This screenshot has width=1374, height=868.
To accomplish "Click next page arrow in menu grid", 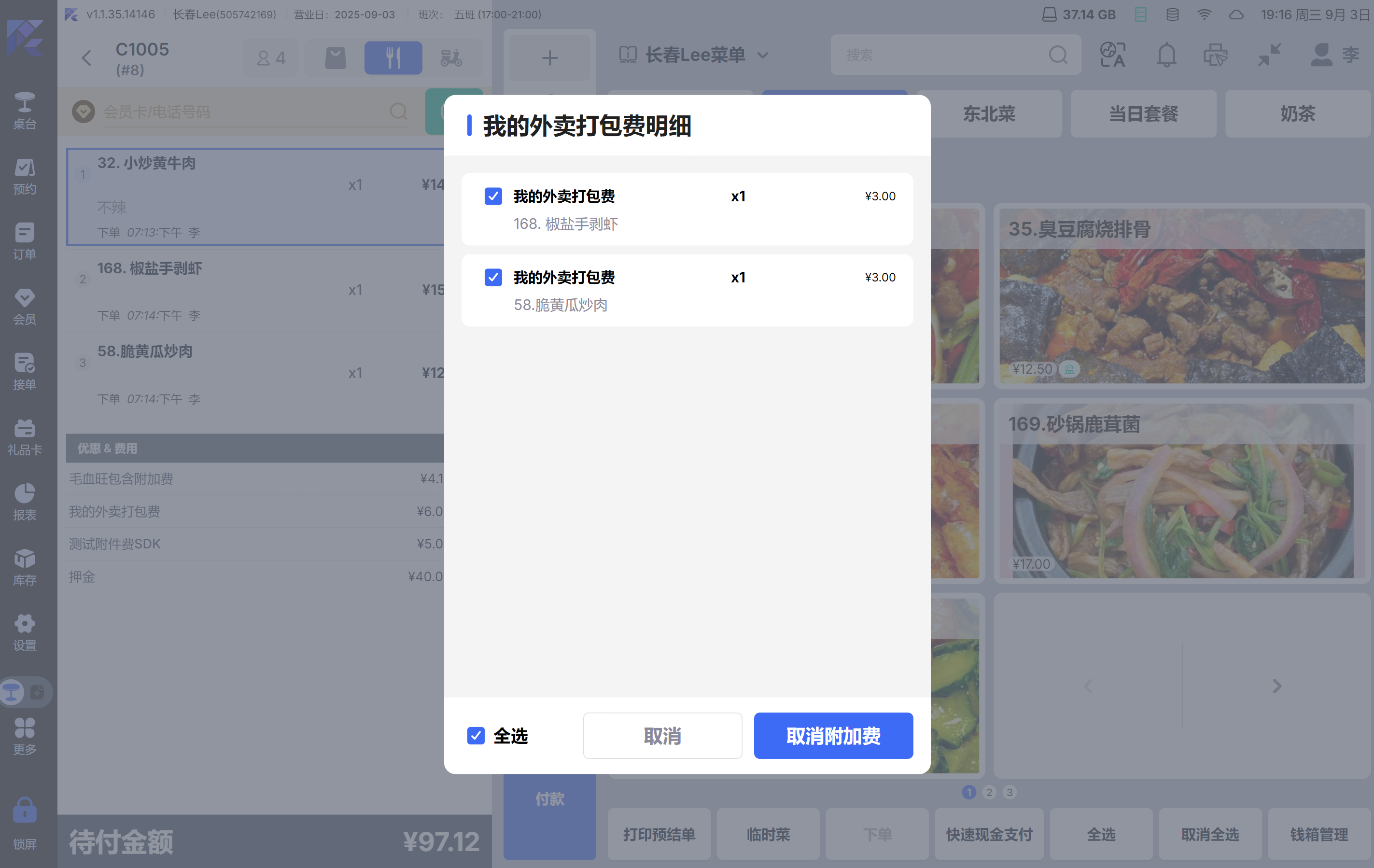I will tap(1276, 686).
